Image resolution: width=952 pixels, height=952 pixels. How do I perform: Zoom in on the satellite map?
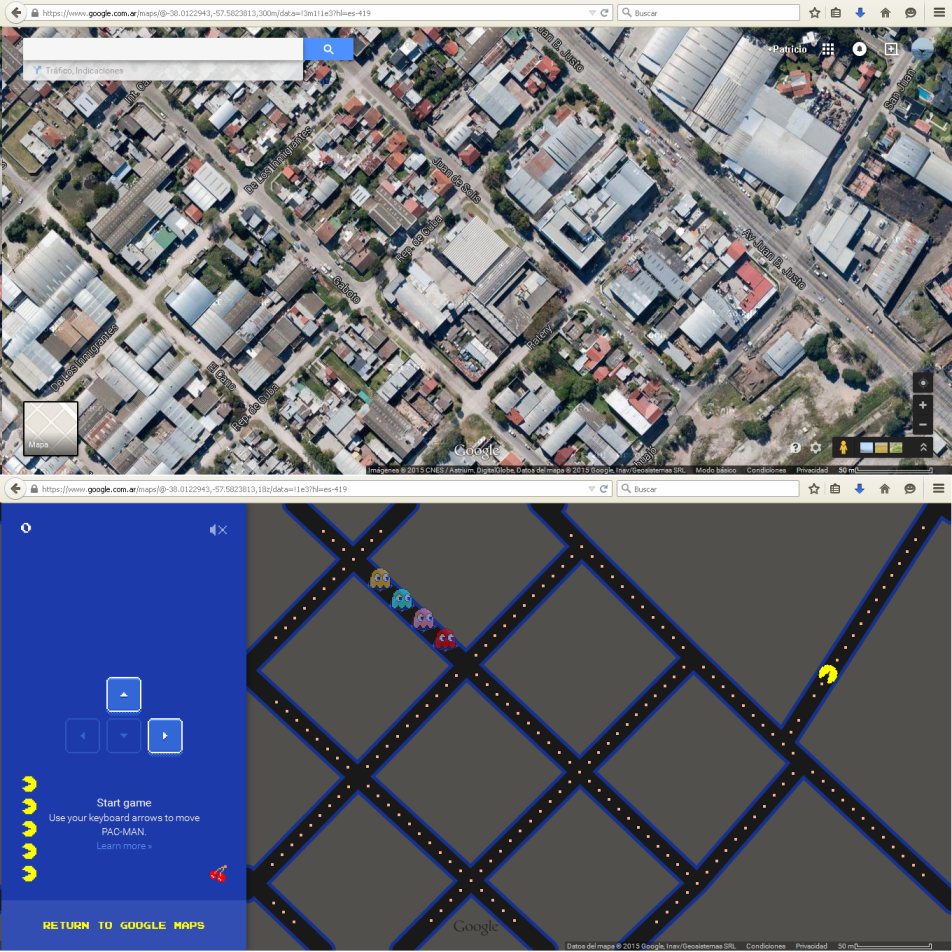[923, 405]
